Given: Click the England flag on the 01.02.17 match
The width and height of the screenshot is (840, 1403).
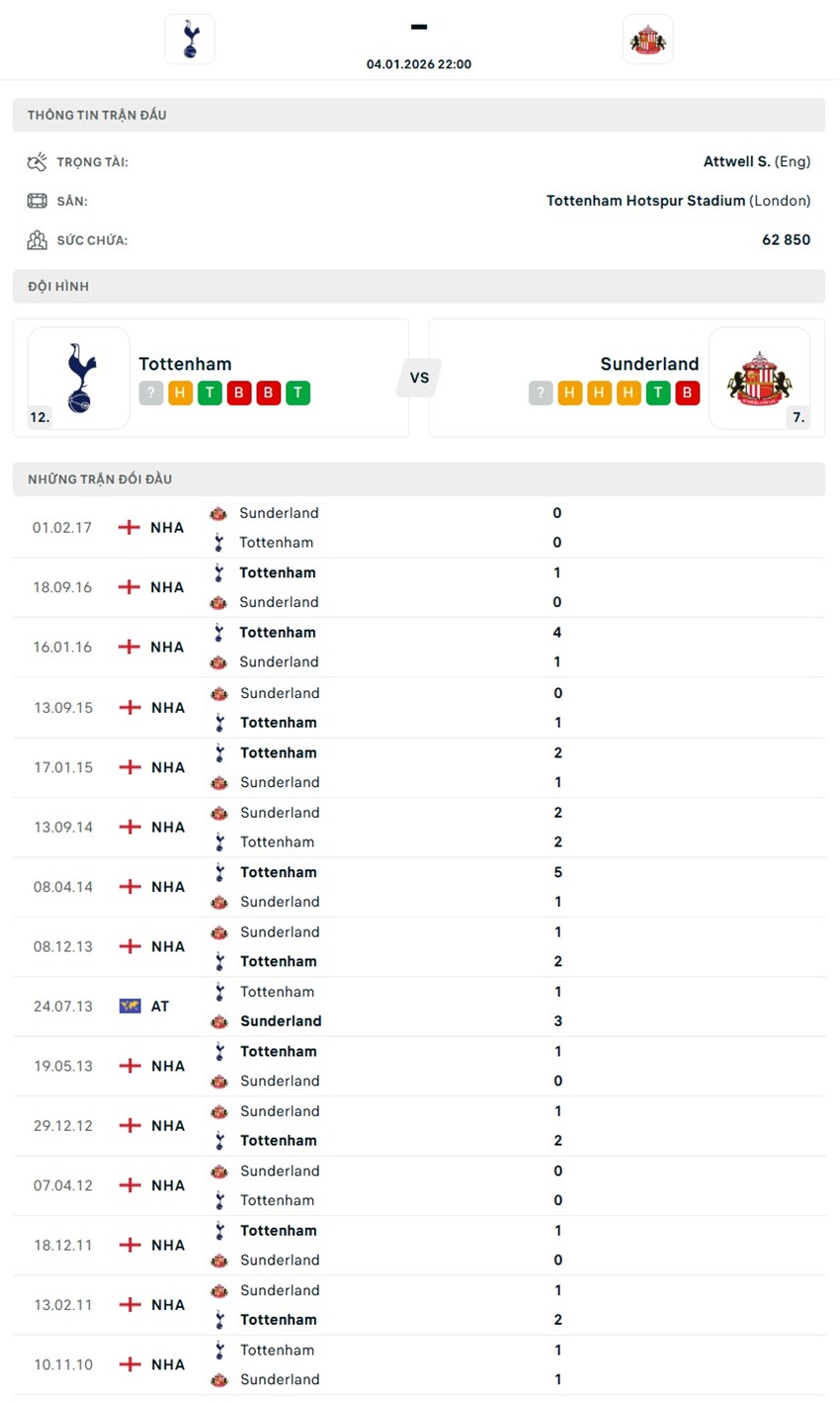Looking at the screenshot, I should [x=127, y=527].
